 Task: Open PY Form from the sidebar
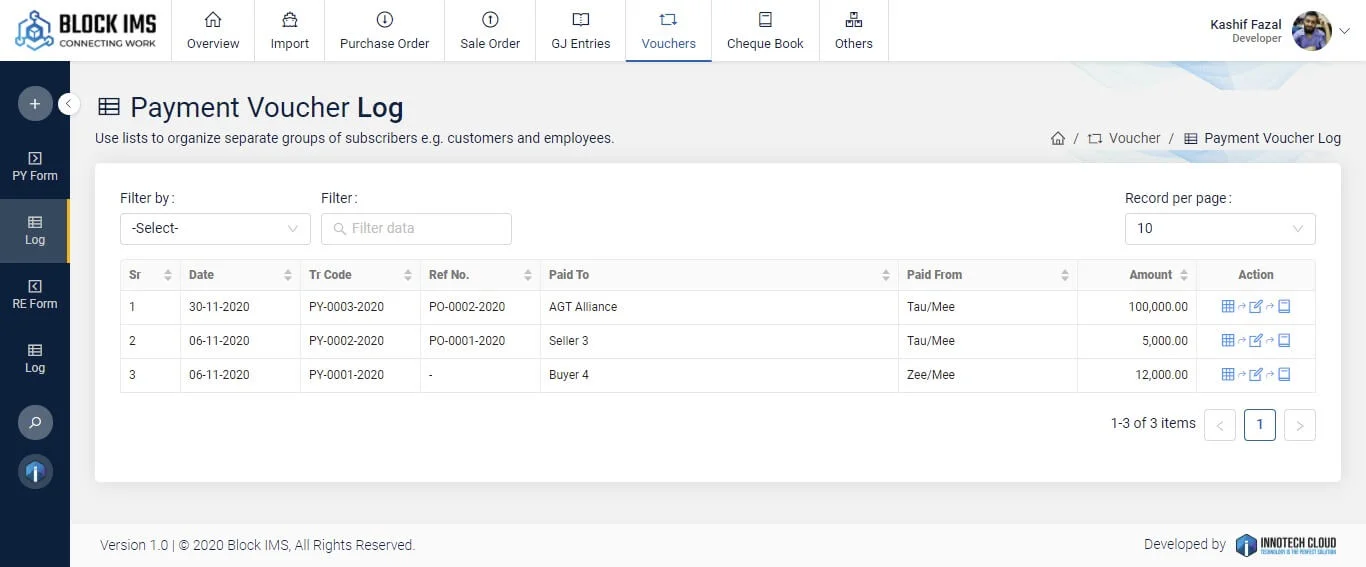click(x=35, y=166)
